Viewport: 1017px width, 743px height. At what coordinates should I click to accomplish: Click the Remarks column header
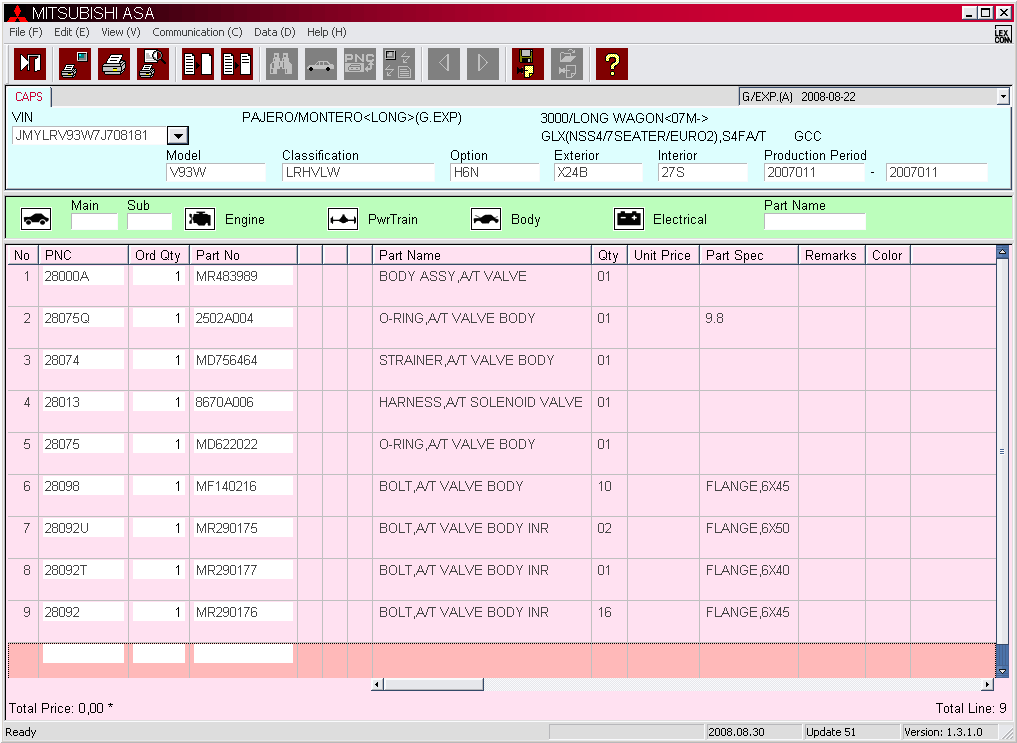click(832, 255)
